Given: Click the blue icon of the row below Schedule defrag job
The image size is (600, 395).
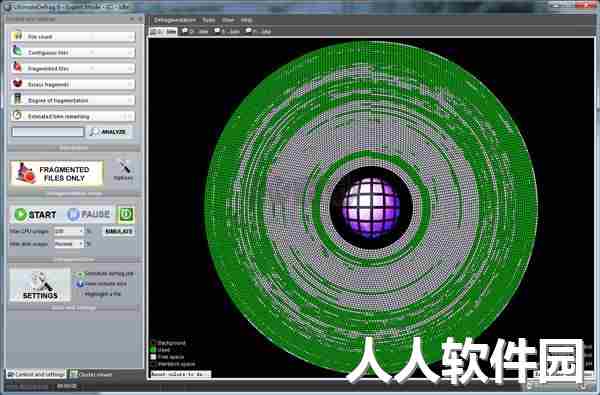Looking at the screenshot, I should pos(80,284).
